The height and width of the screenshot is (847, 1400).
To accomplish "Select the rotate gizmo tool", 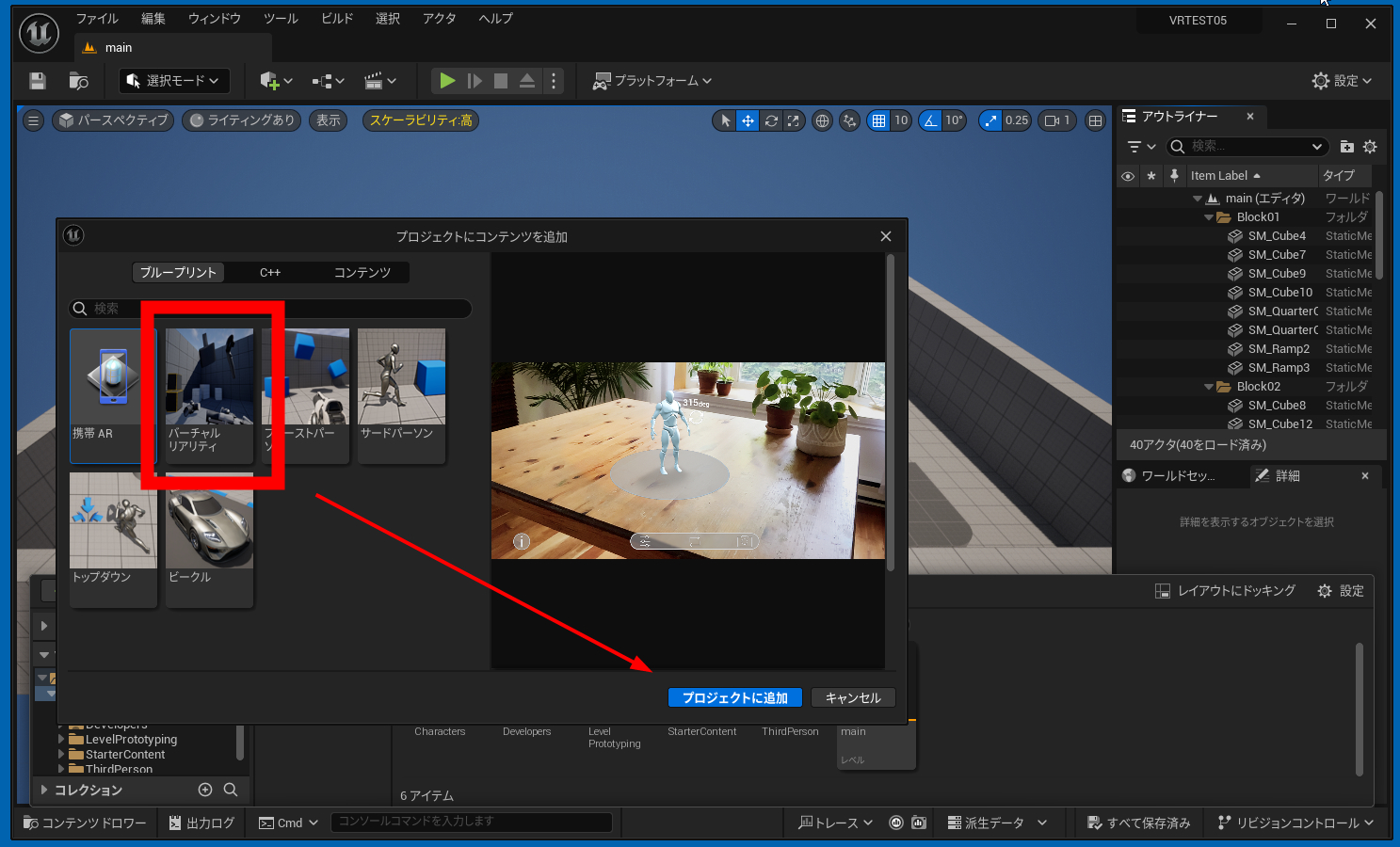I will coord(771,120).
